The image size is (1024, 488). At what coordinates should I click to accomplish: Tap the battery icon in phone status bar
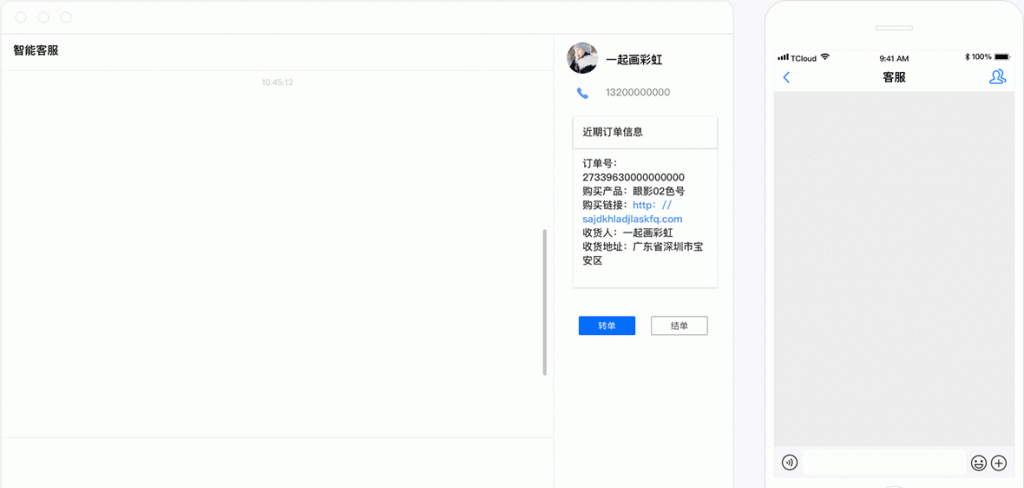[x=1002, y=57]
